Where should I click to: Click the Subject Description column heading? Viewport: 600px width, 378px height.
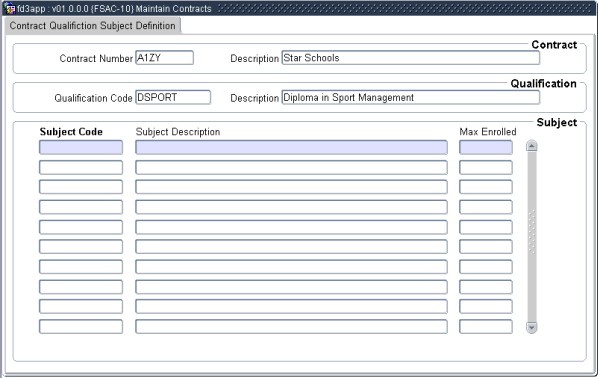coord(178,132)
